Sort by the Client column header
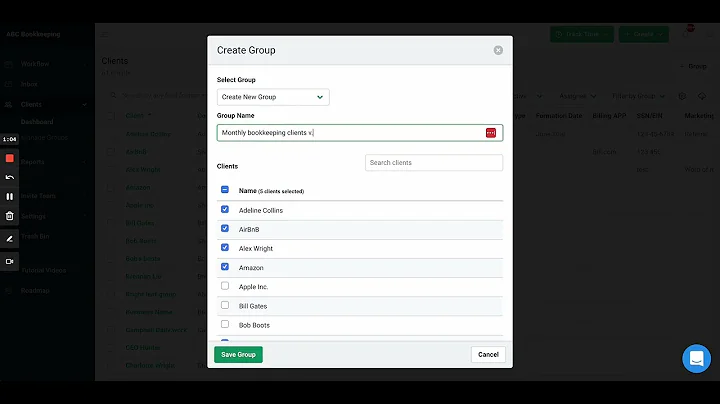The image size is (720, 404). [x=135, y=116]
